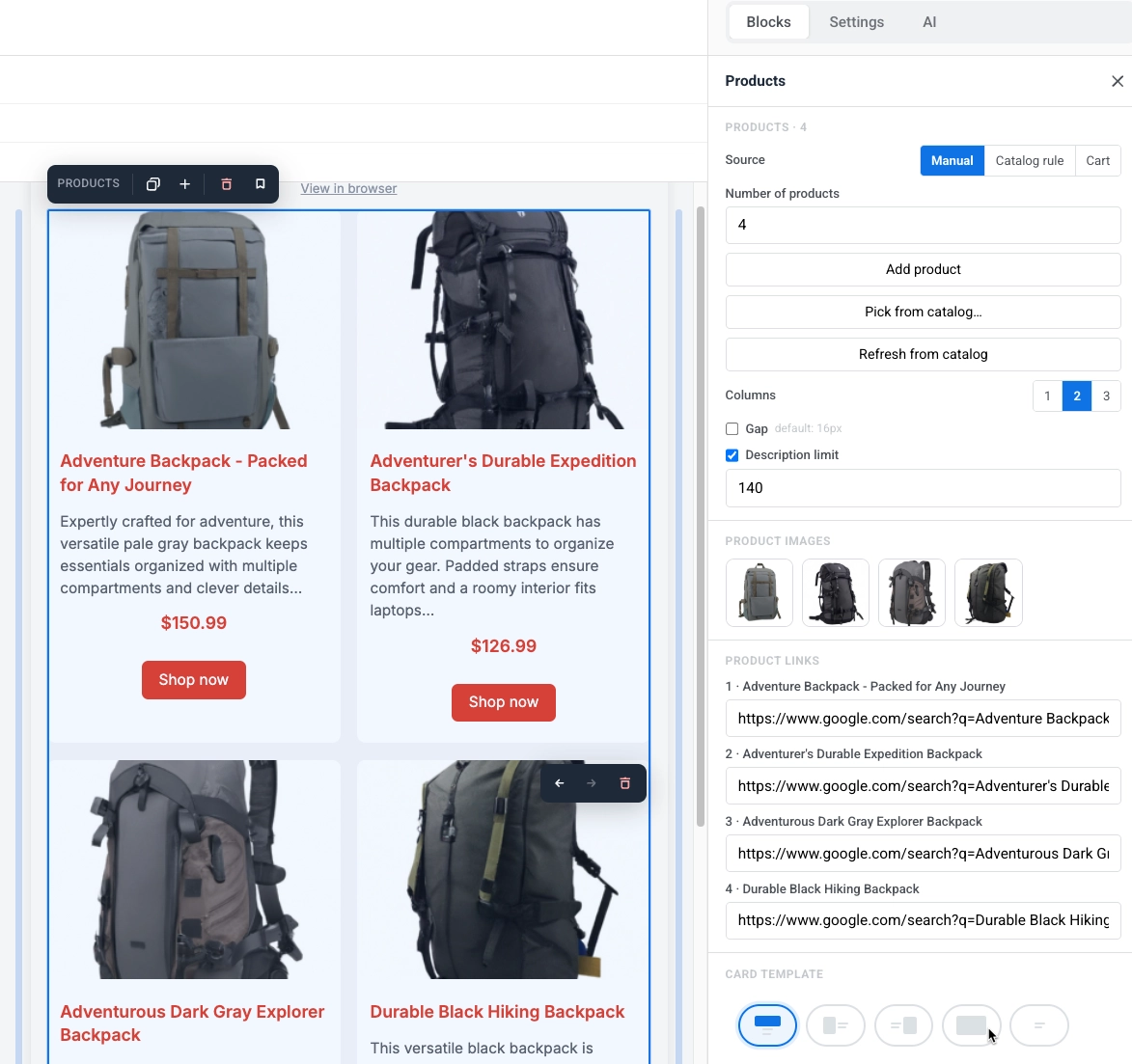
Task: Move product card left with arrow
Action: [x=560, y=783]
